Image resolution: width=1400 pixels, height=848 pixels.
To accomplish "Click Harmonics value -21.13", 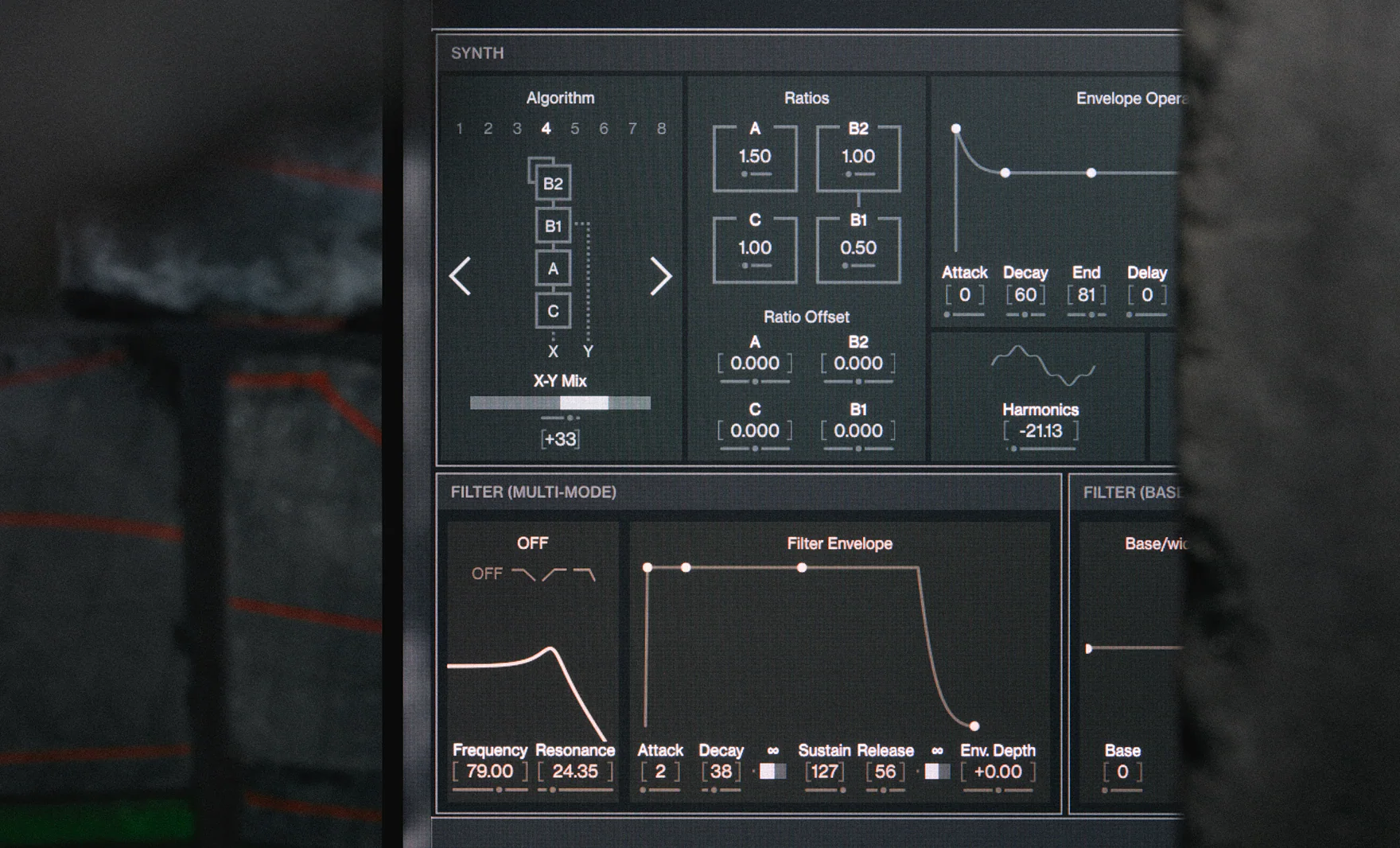I will 1040,431.
